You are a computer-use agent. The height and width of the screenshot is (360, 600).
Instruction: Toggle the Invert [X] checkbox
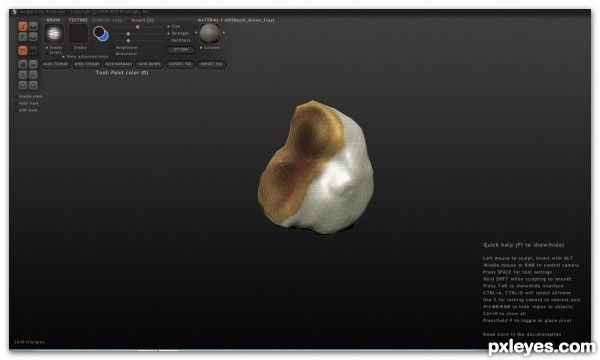[x=129, y=21]
